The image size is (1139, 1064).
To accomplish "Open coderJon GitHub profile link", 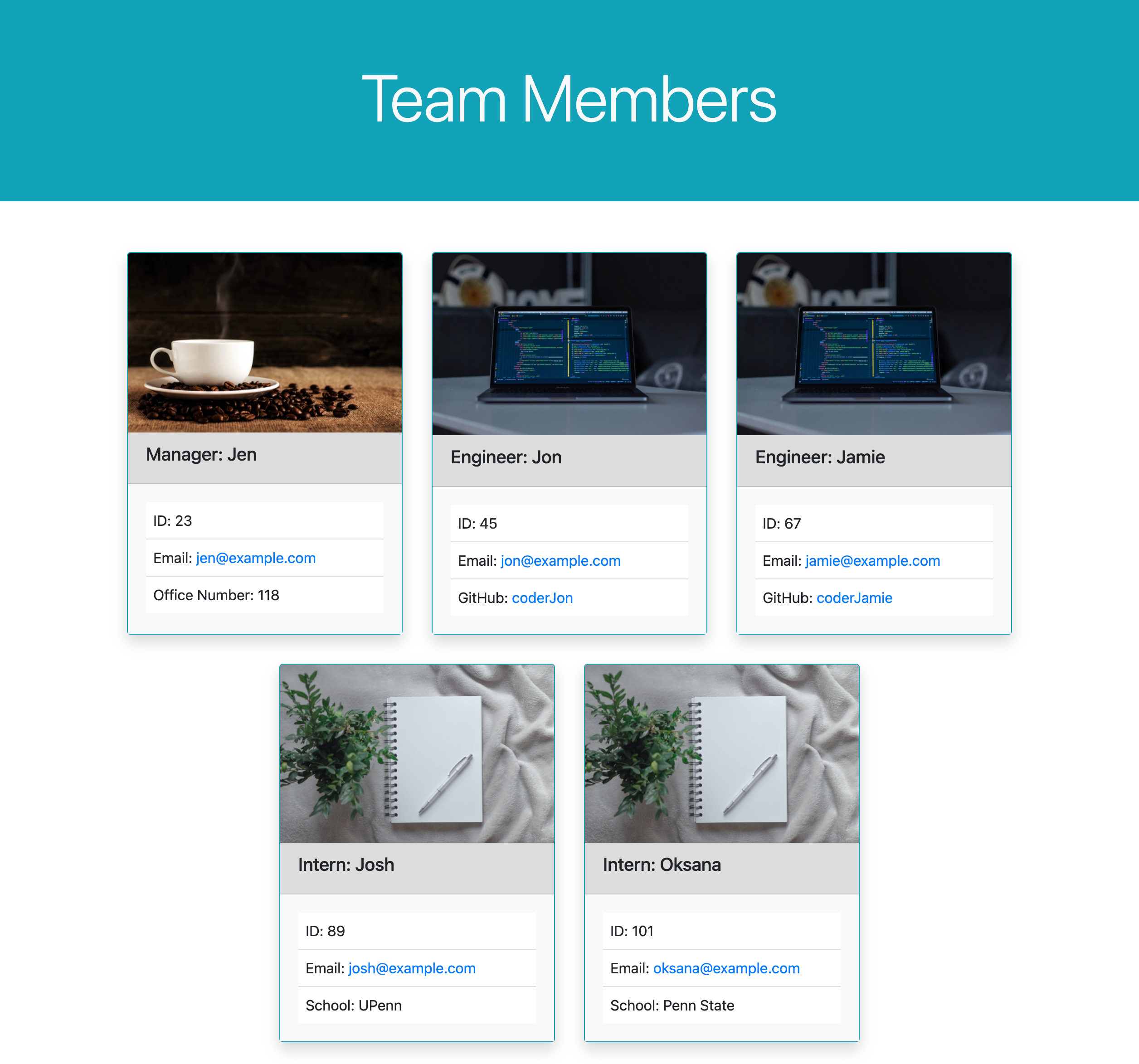I will coord(542,598).
